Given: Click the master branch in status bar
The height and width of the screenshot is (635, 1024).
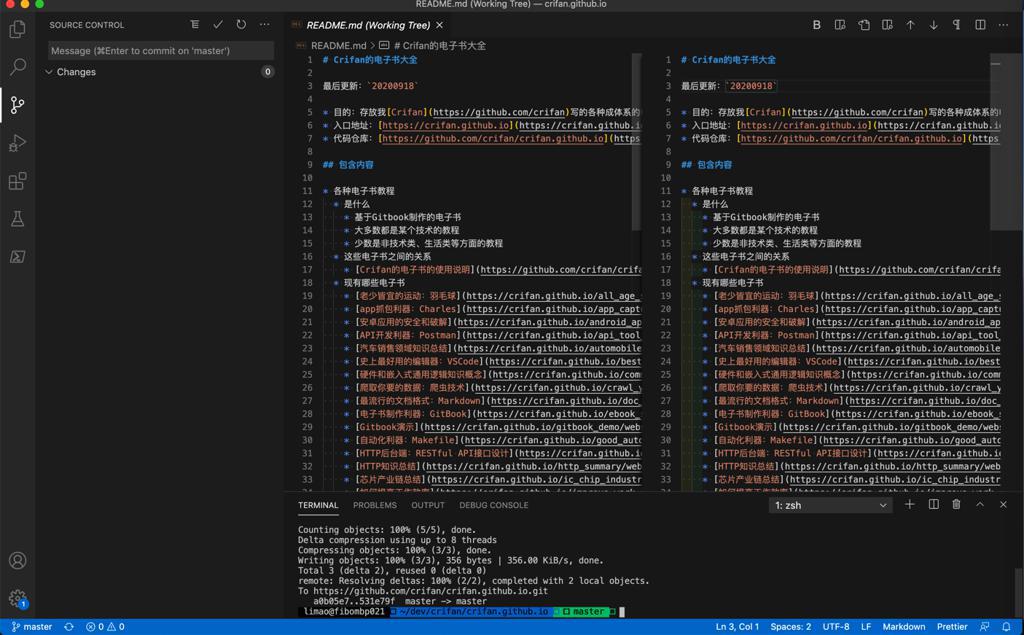Looking at the screenshot, I should [31, 627].
